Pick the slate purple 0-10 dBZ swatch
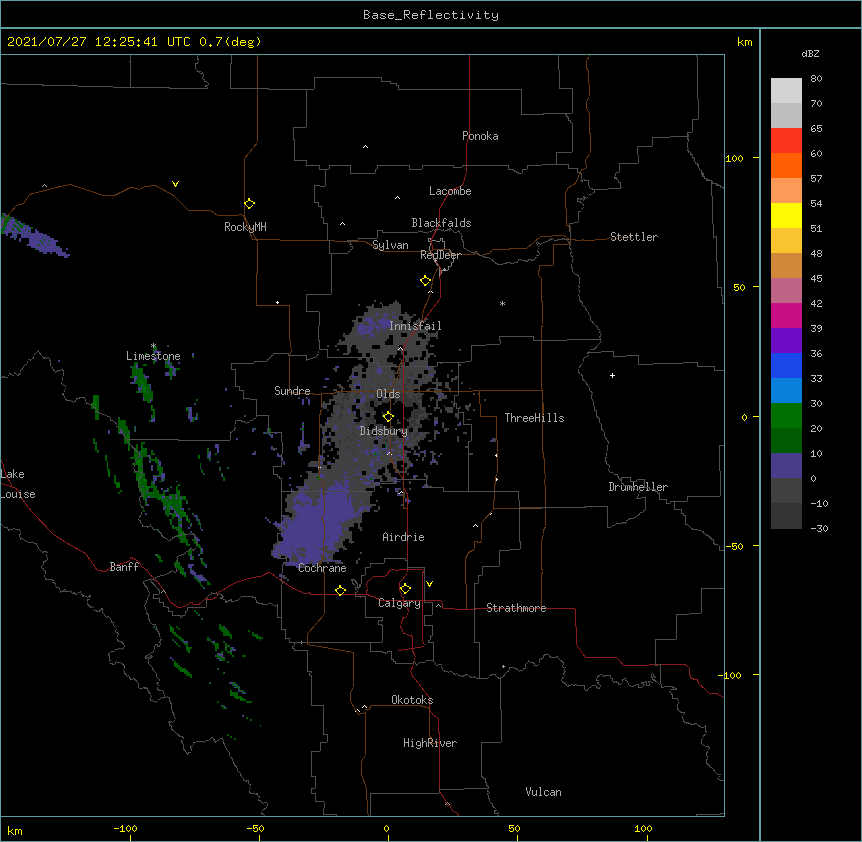The height and width of the screenshot is (842, 862). 786,466
